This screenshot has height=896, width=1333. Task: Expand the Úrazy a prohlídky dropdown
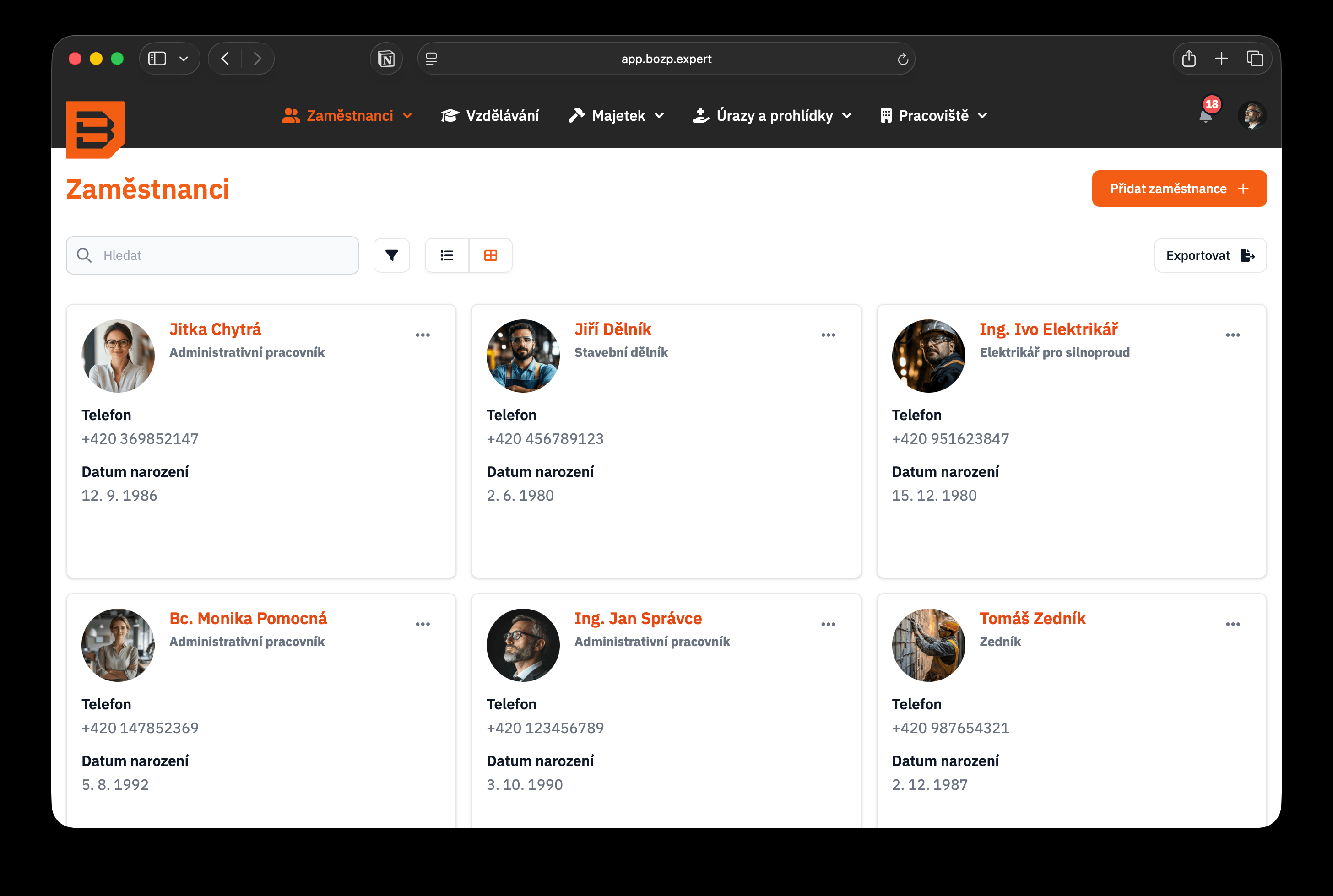click(x=773, y=115)
